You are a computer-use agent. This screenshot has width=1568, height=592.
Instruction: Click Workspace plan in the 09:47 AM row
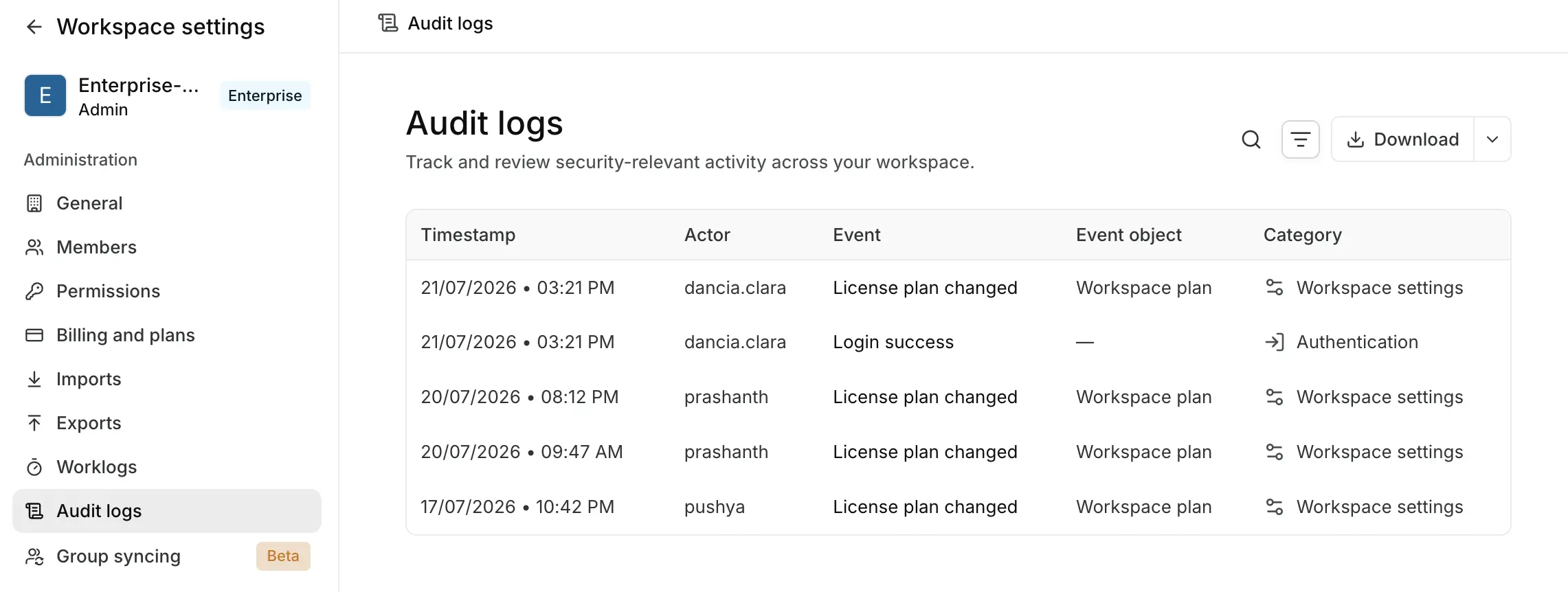click(x=1144, y=452)
